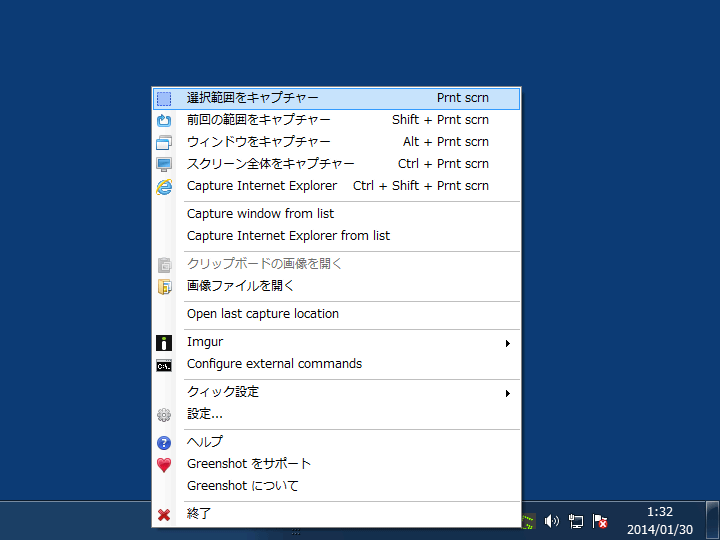
Task: Click the capture last region icon
Action: tap(165, 121)
